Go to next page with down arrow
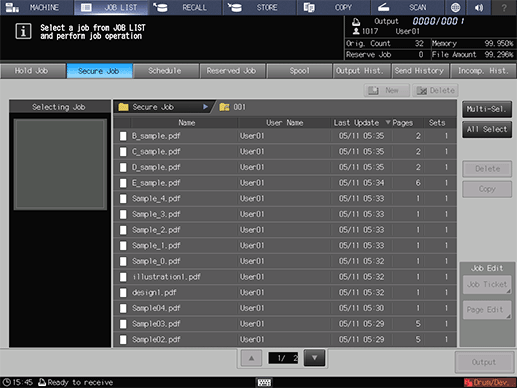The width and height of the screenshot is (517, 388). point(314,358)
